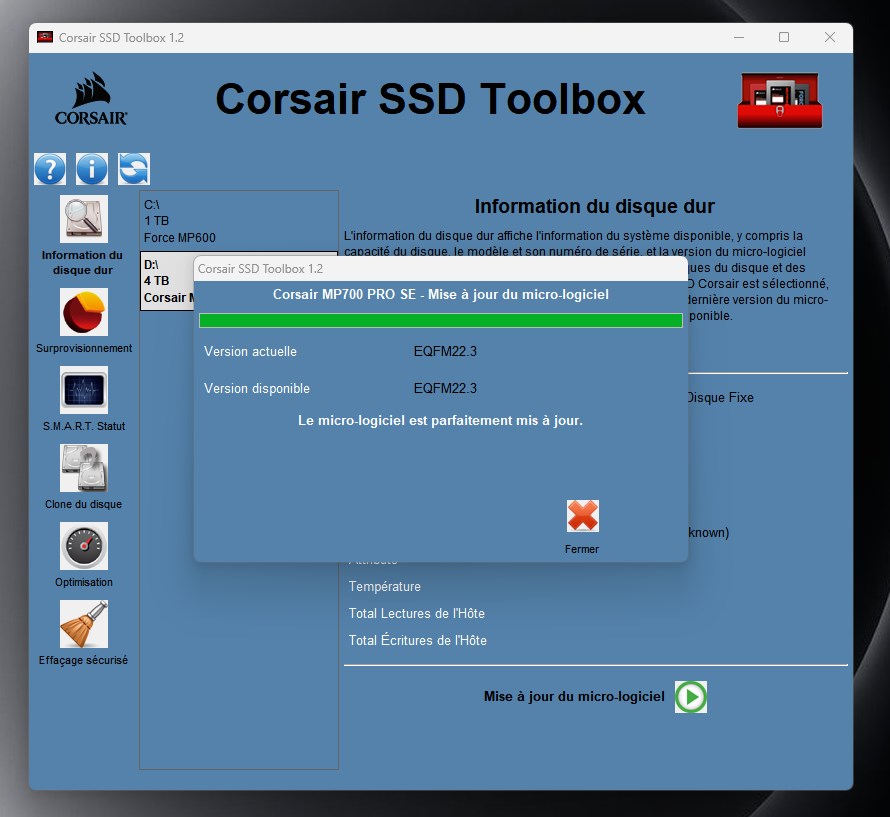Click the firmware up-to-date message
This screenshot has width=890, height=817.
[440, 421]
